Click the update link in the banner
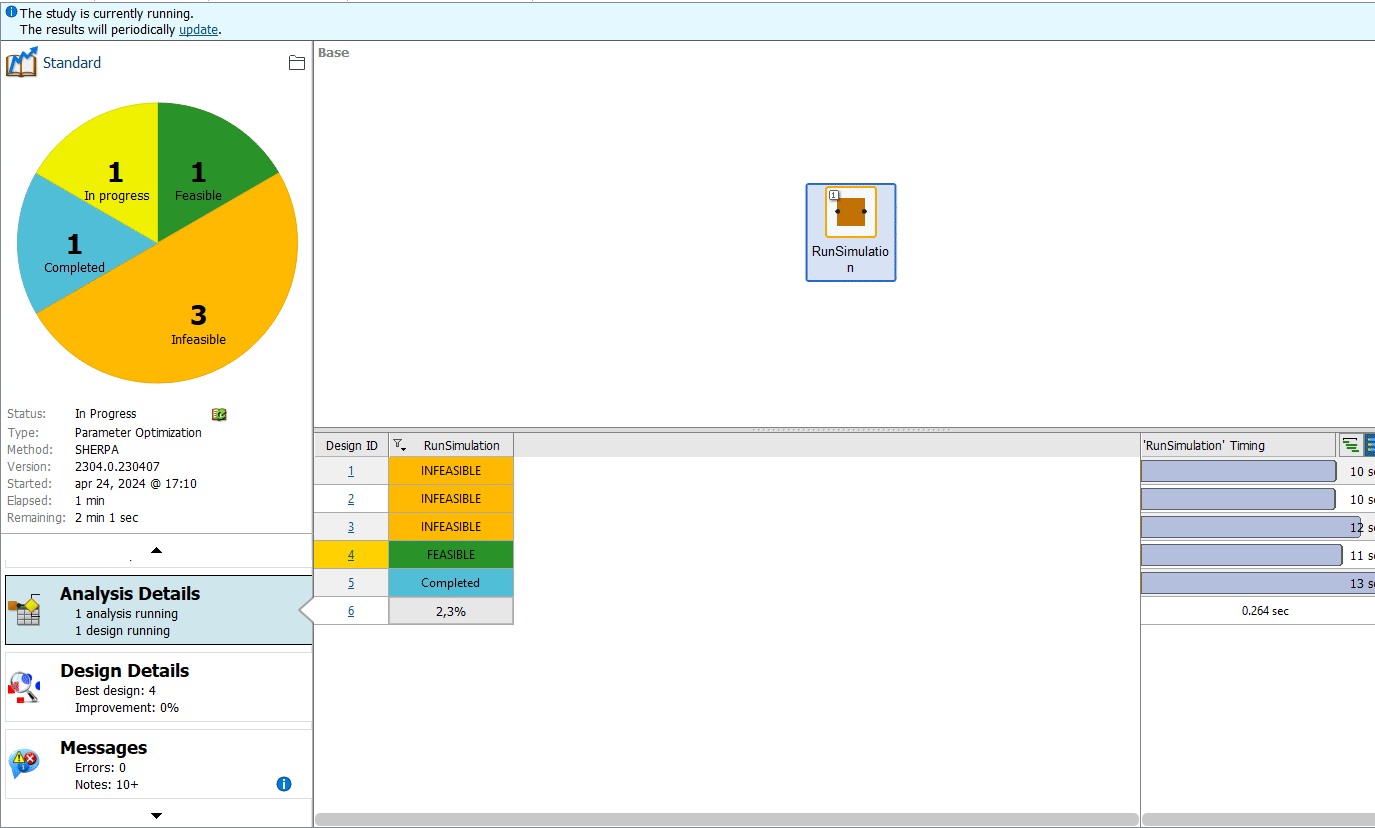 [198, 30]
